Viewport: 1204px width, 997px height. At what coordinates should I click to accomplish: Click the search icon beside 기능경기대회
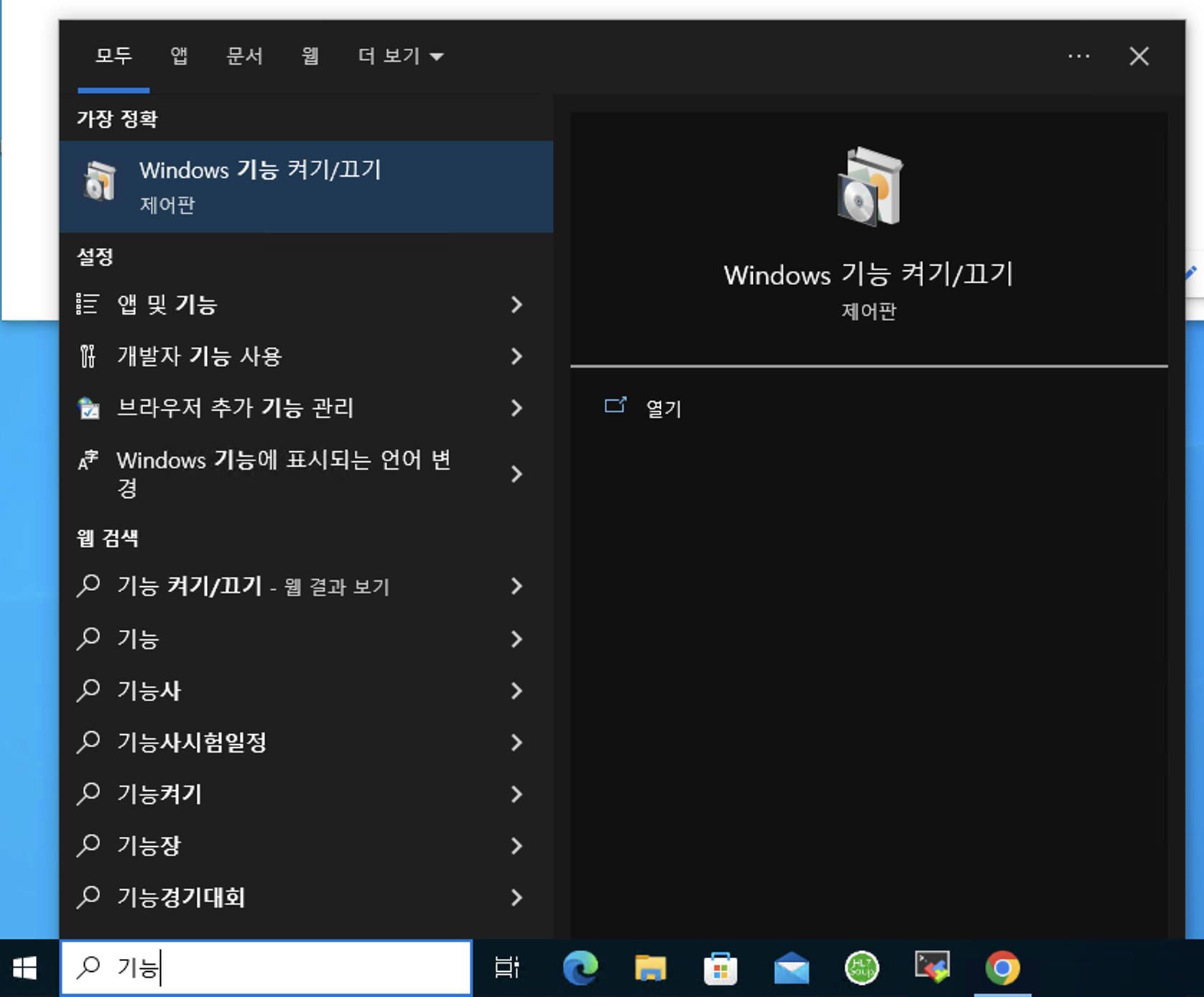point(88,897)
